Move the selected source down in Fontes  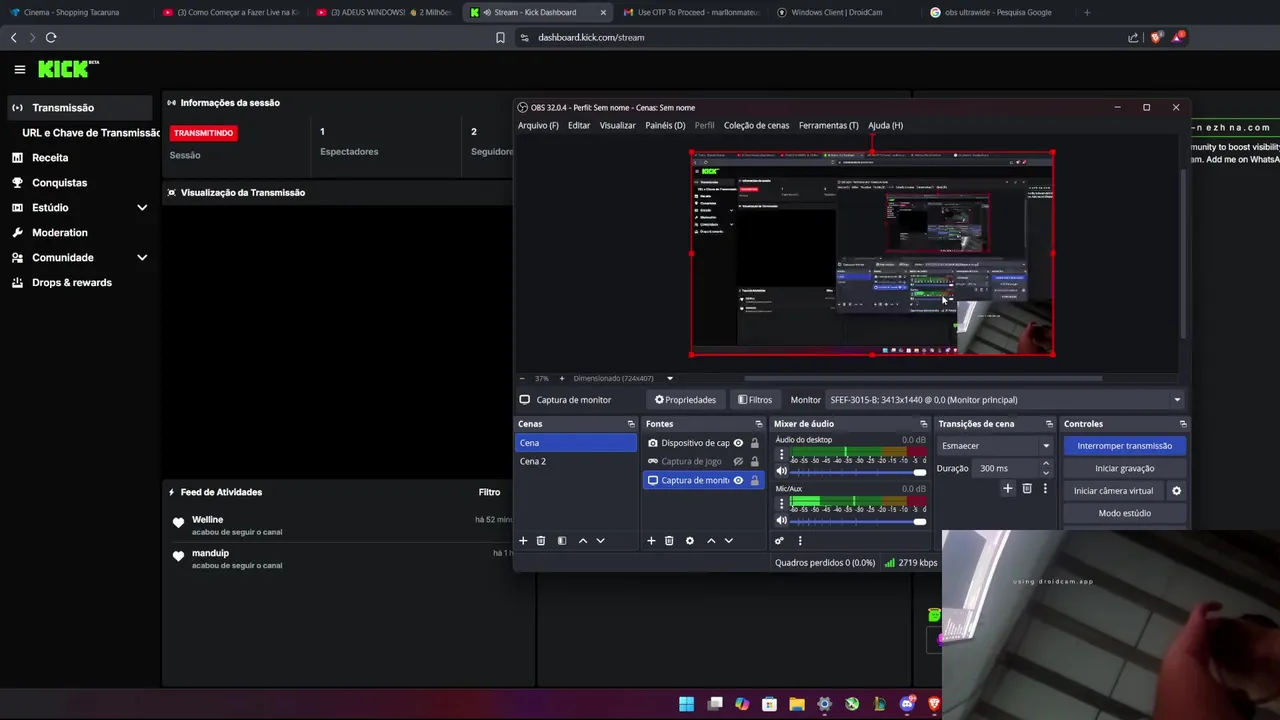[728, 540]
